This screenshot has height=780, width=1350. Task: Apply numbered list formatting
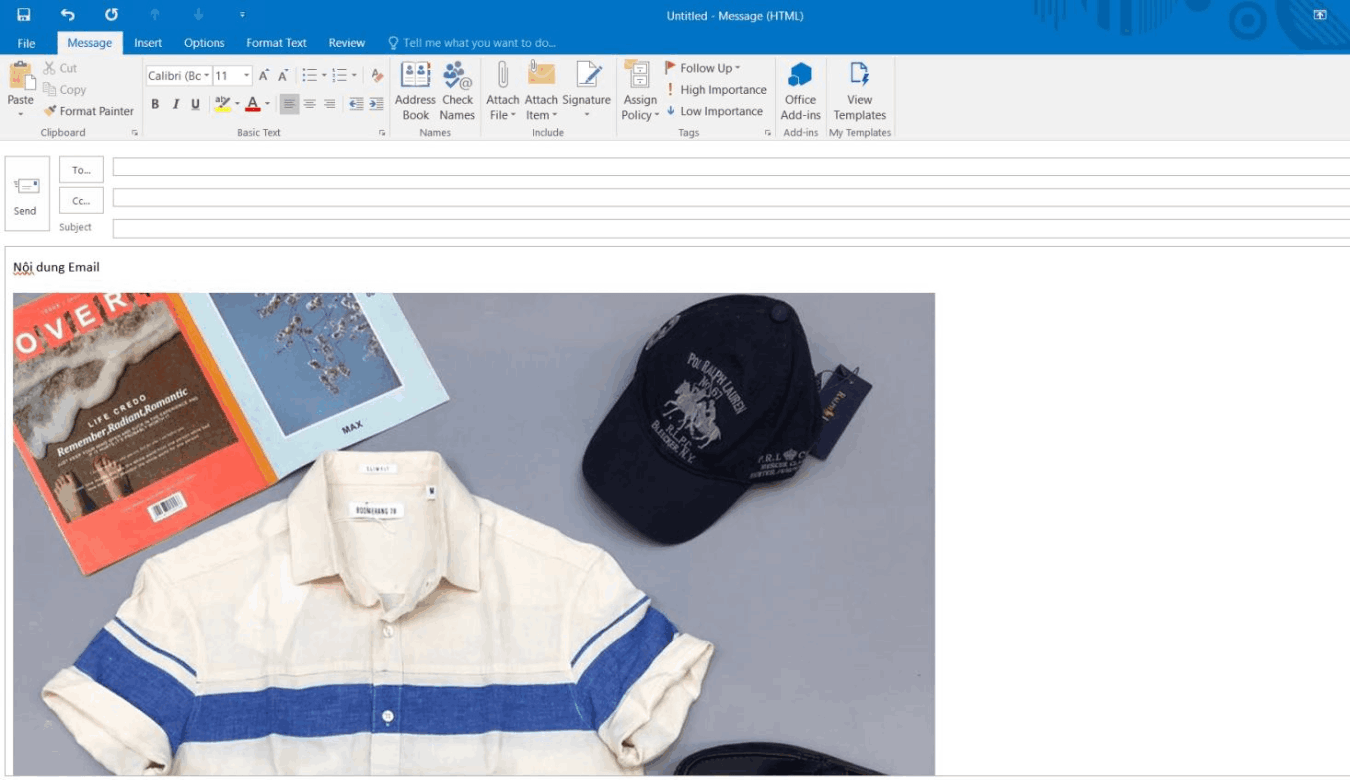tap(339, 76)
